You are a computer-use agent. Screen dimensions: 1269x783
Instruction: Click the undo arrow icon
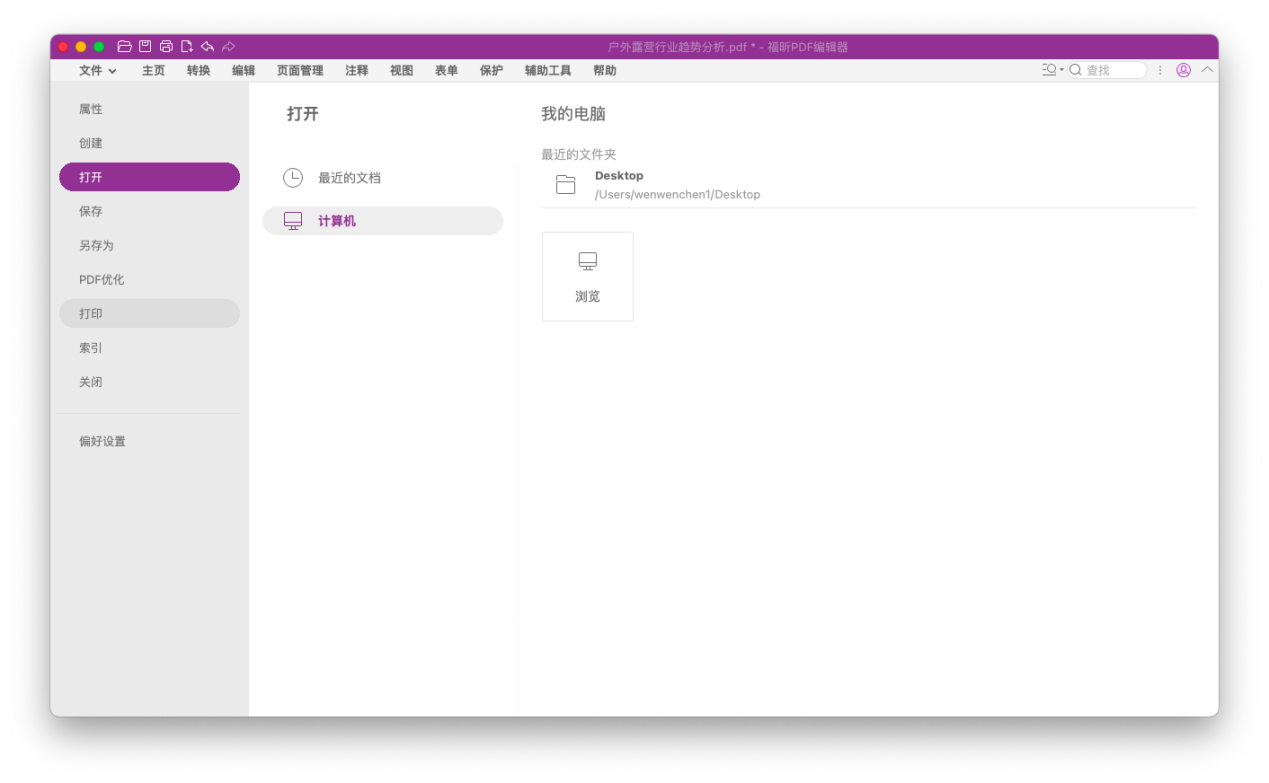pos(207,47)
